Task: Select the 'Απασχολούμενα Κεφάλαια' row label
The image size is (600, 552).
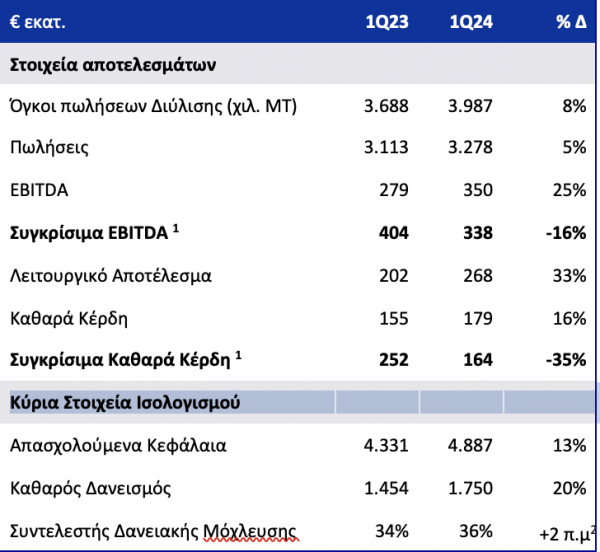Action: (118, 446)
